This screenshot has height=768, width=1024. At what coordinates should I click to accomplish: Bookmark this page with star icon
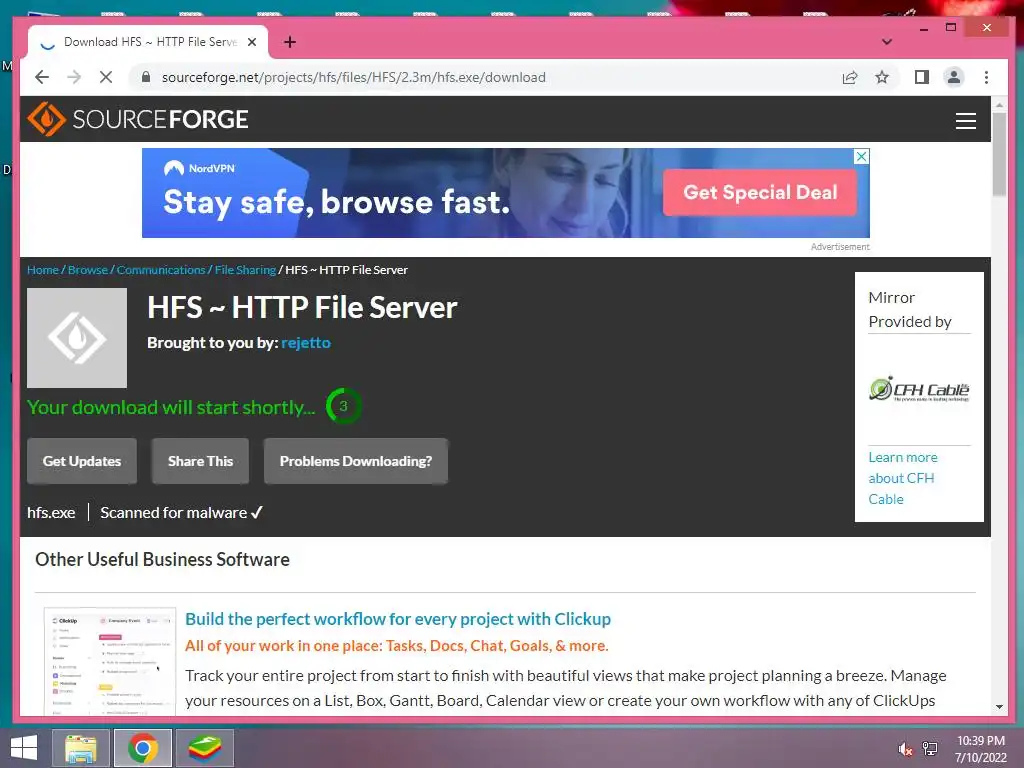pyautogui.click(x=882, y=78)
